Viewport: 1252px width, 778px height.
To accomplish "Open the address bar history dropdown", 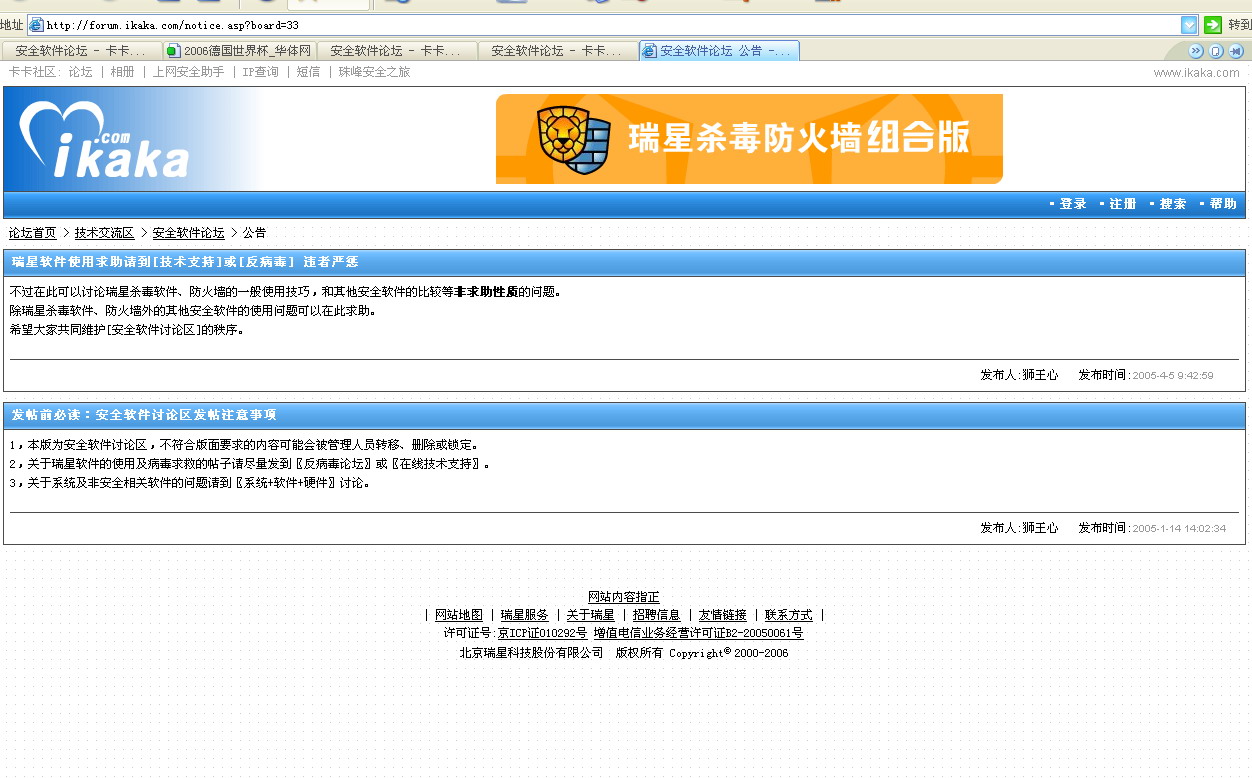I will [1189, 25].
